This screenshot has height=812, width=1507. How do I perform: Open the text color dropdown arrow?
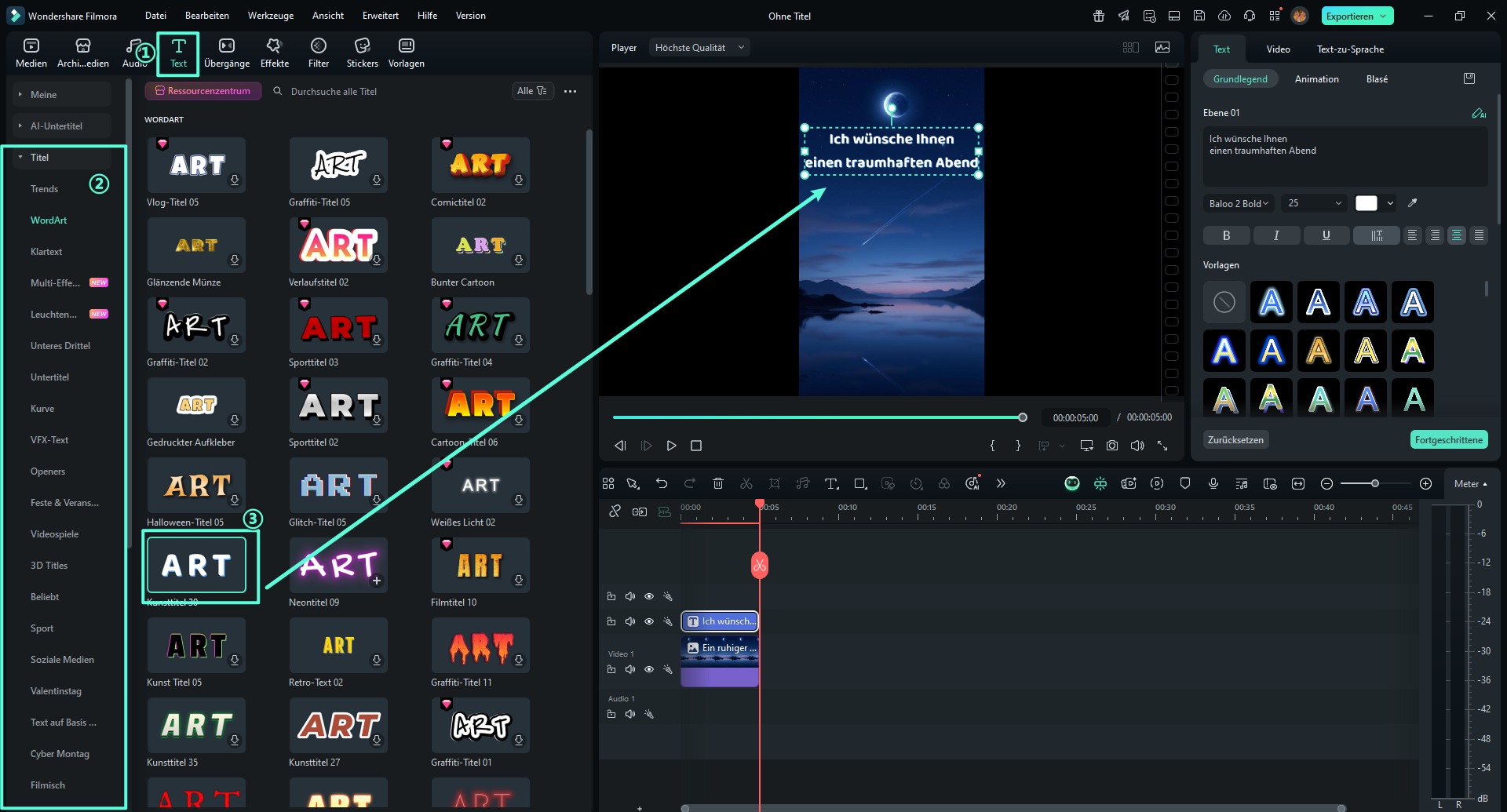pyautogui.click(x=1390, y=203)
